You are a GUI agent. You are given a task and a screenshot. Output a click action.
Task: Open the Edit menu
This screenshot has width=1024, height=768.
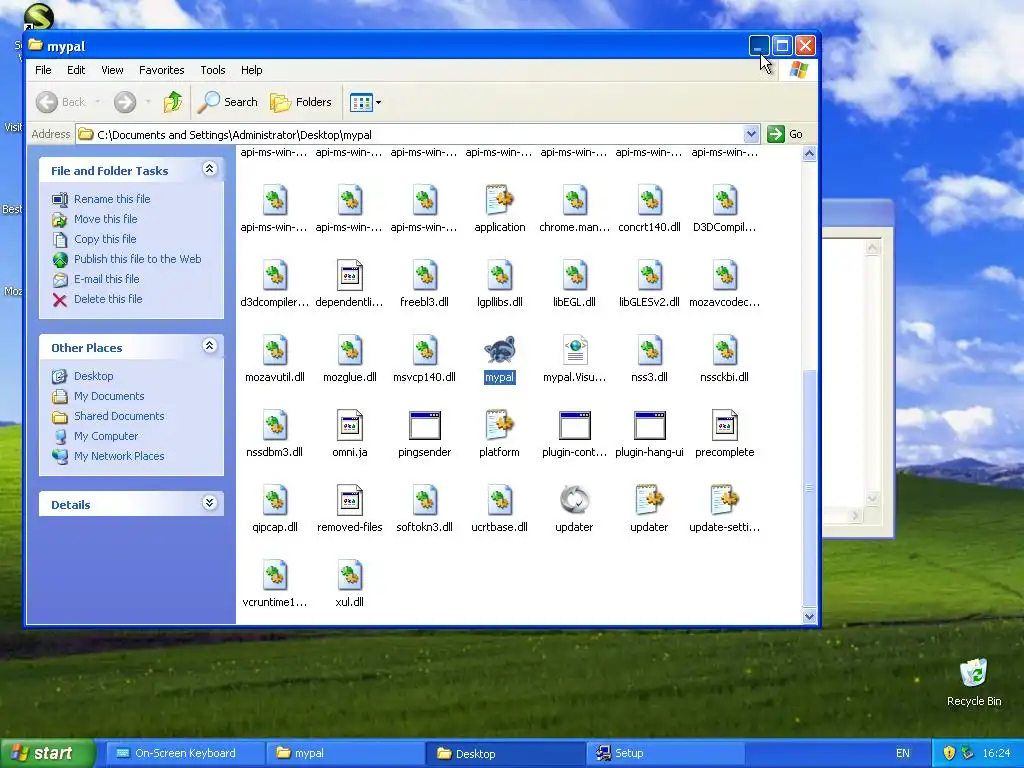76,70
